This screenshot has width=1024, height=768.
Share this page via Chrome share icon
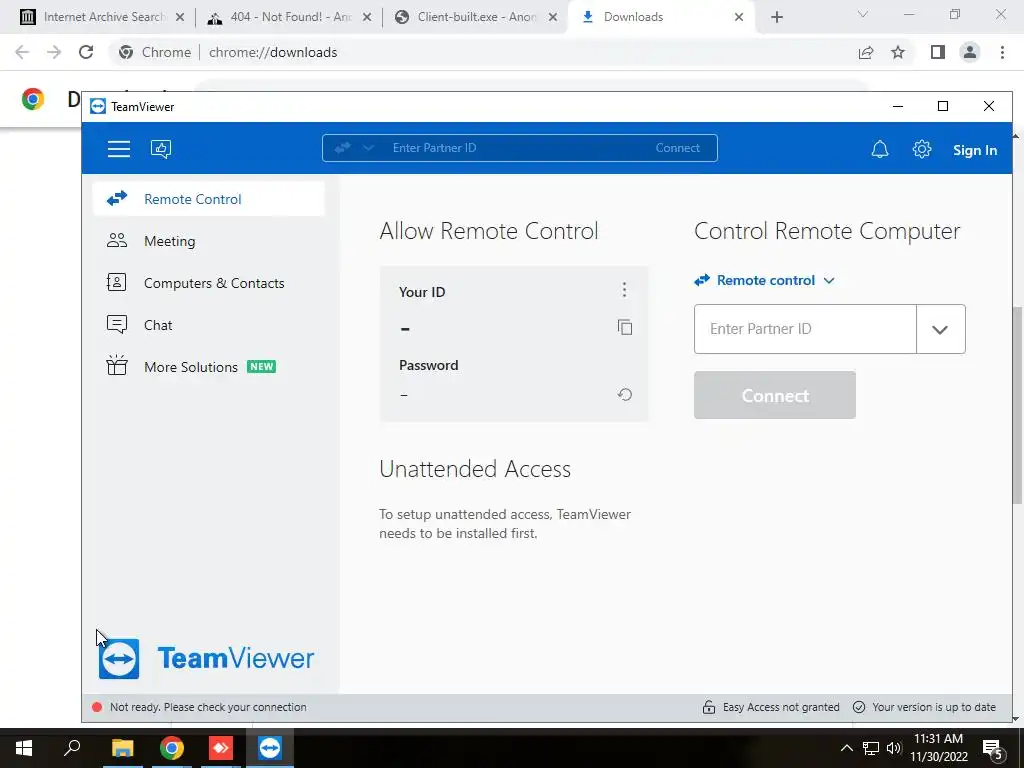866,52
